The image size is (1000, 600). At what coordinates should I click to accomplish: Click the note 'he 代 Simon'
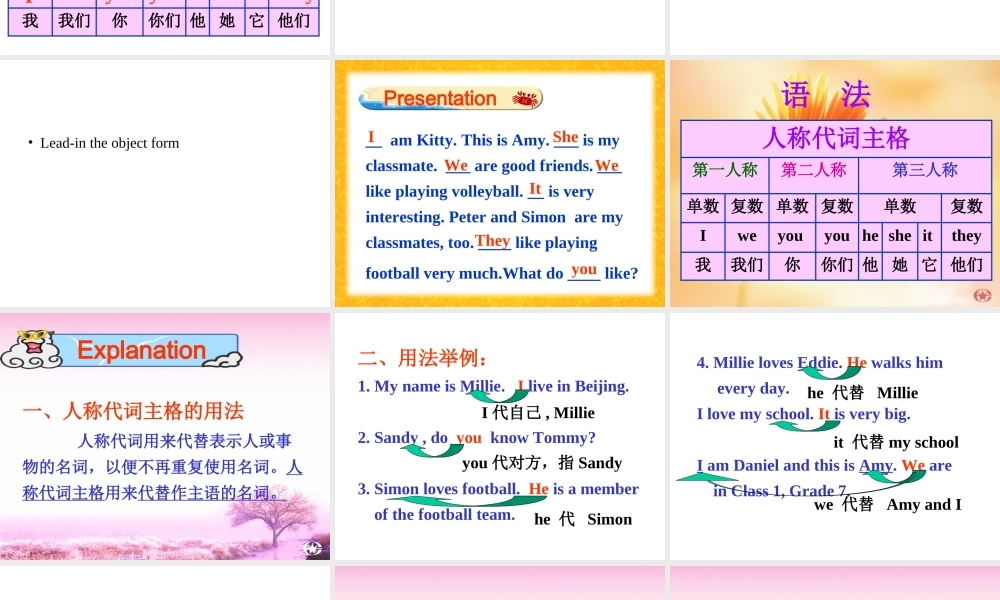[583, 519]
